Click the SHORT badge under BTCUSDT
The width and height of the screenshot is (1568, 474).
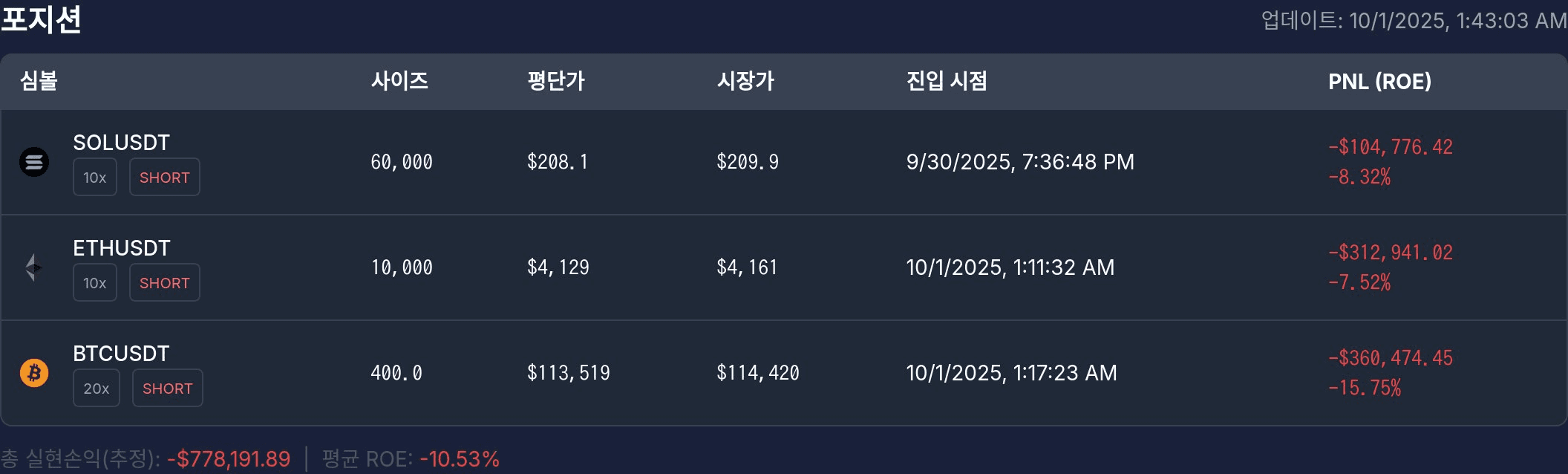168,389
